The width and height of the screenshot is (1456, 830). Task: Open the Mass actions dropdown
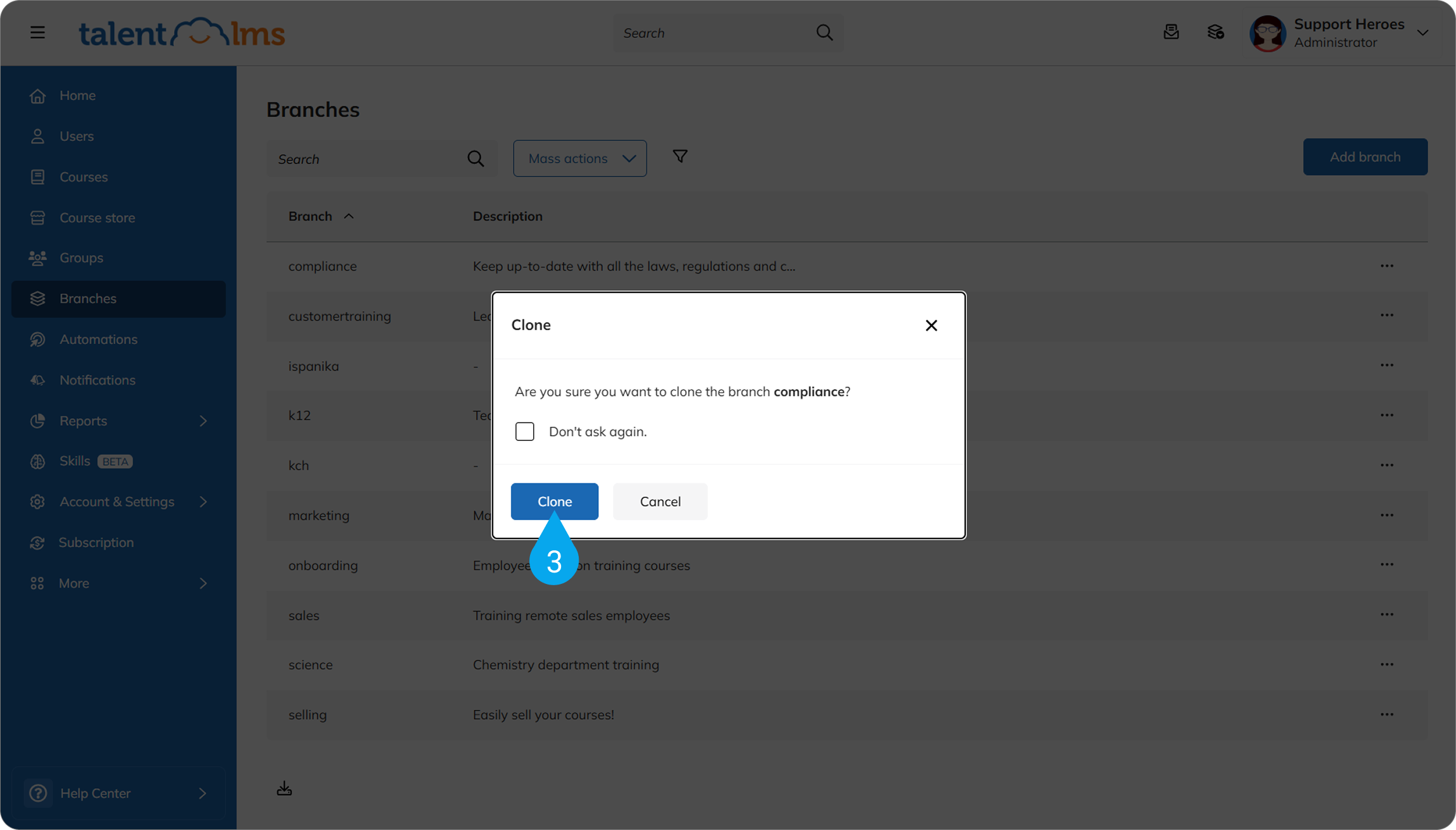(x=579, y=158)
